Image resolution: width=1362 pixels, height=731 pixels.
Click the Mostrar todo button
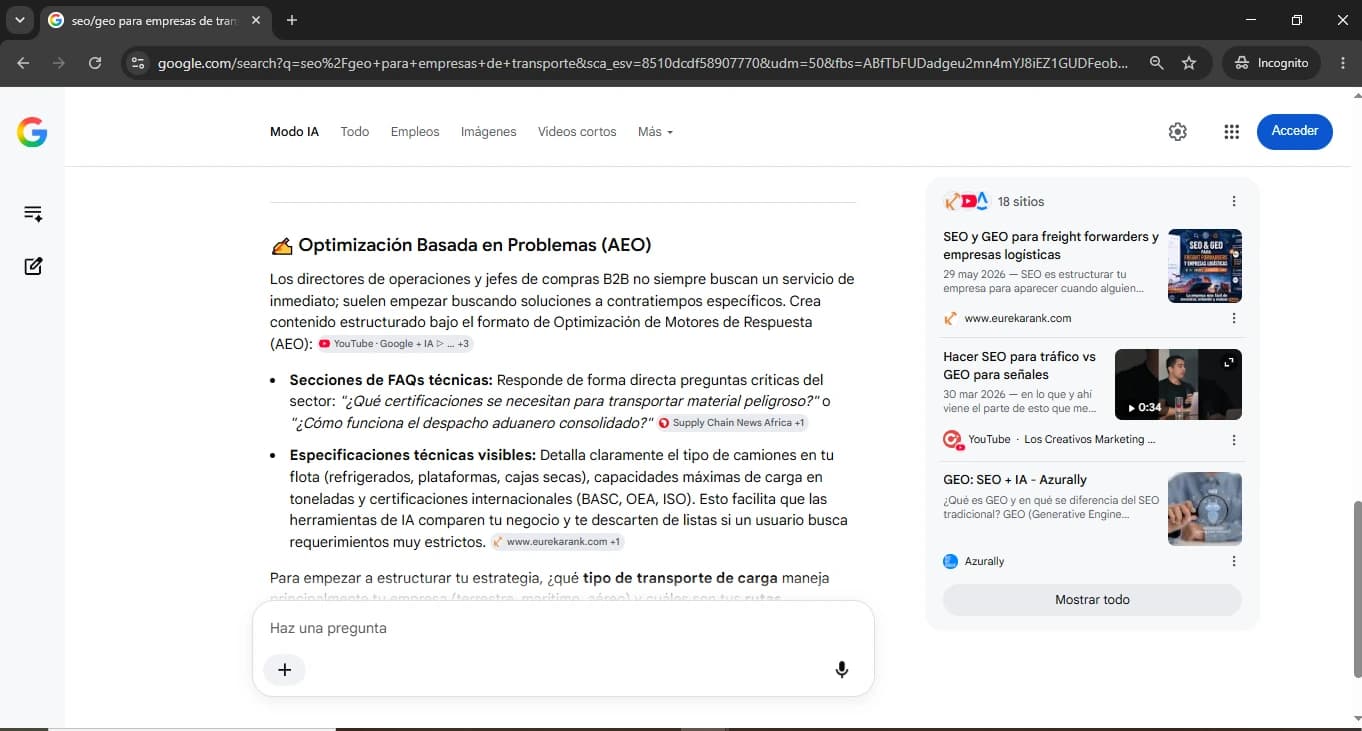tap(1092, 600)
